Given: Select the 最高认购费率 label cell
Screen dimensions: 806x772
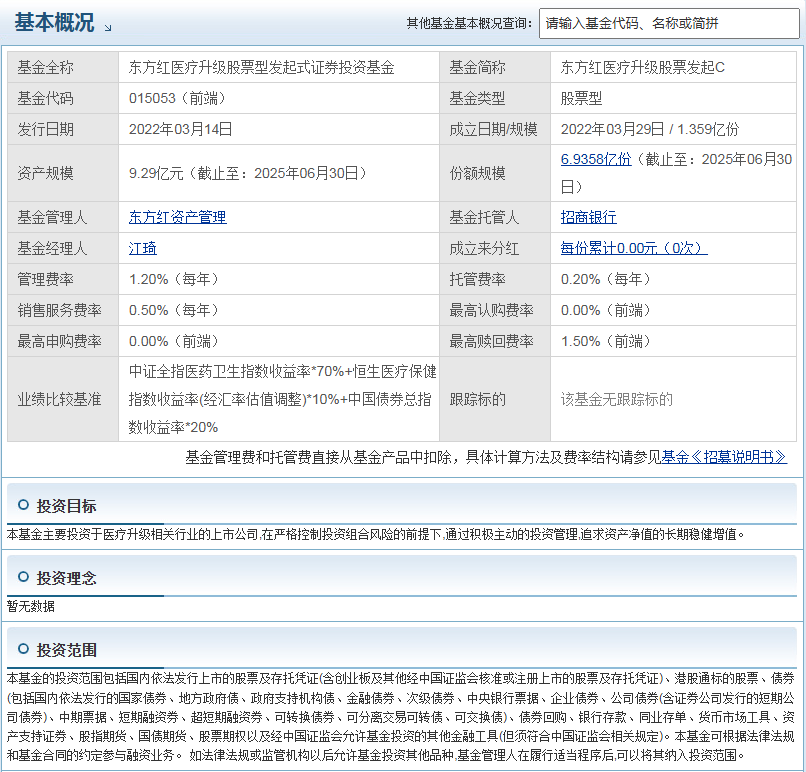Looking at the screenshot, I should [494, 310].
